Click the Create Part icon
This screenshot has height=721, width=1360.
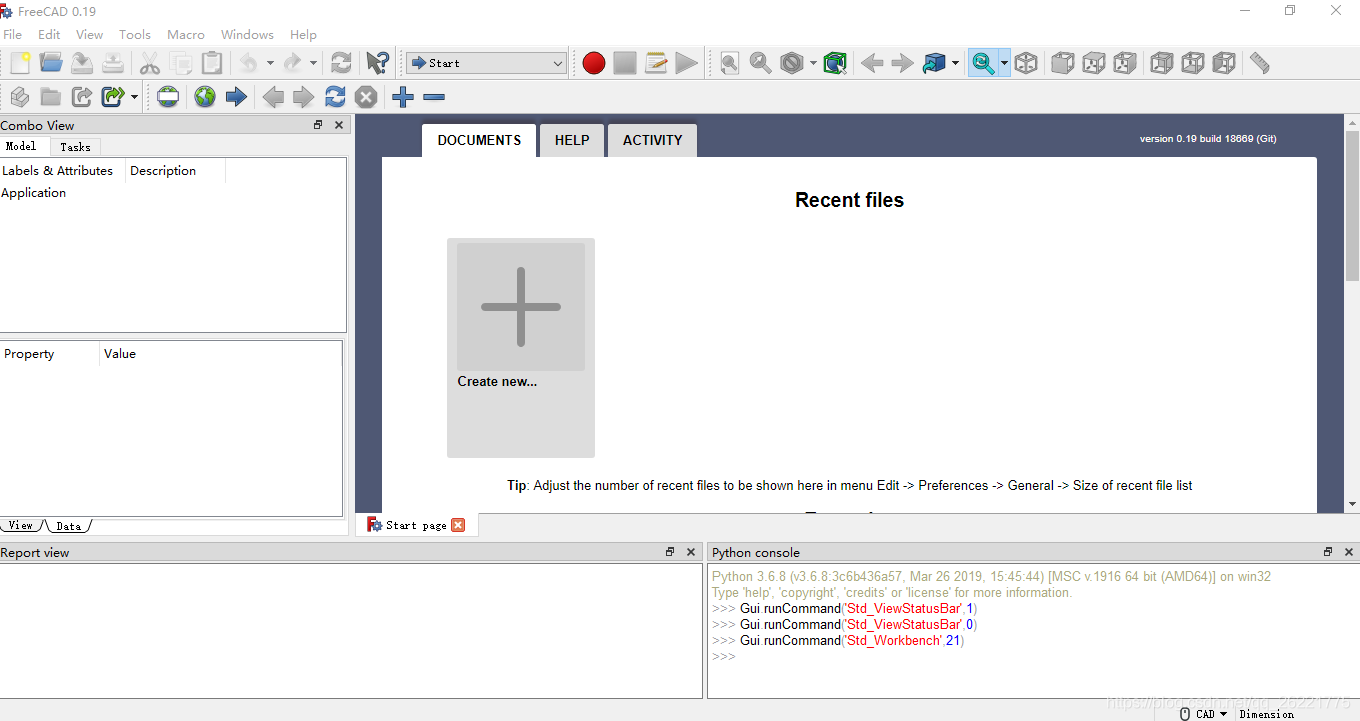pos(20,97)
